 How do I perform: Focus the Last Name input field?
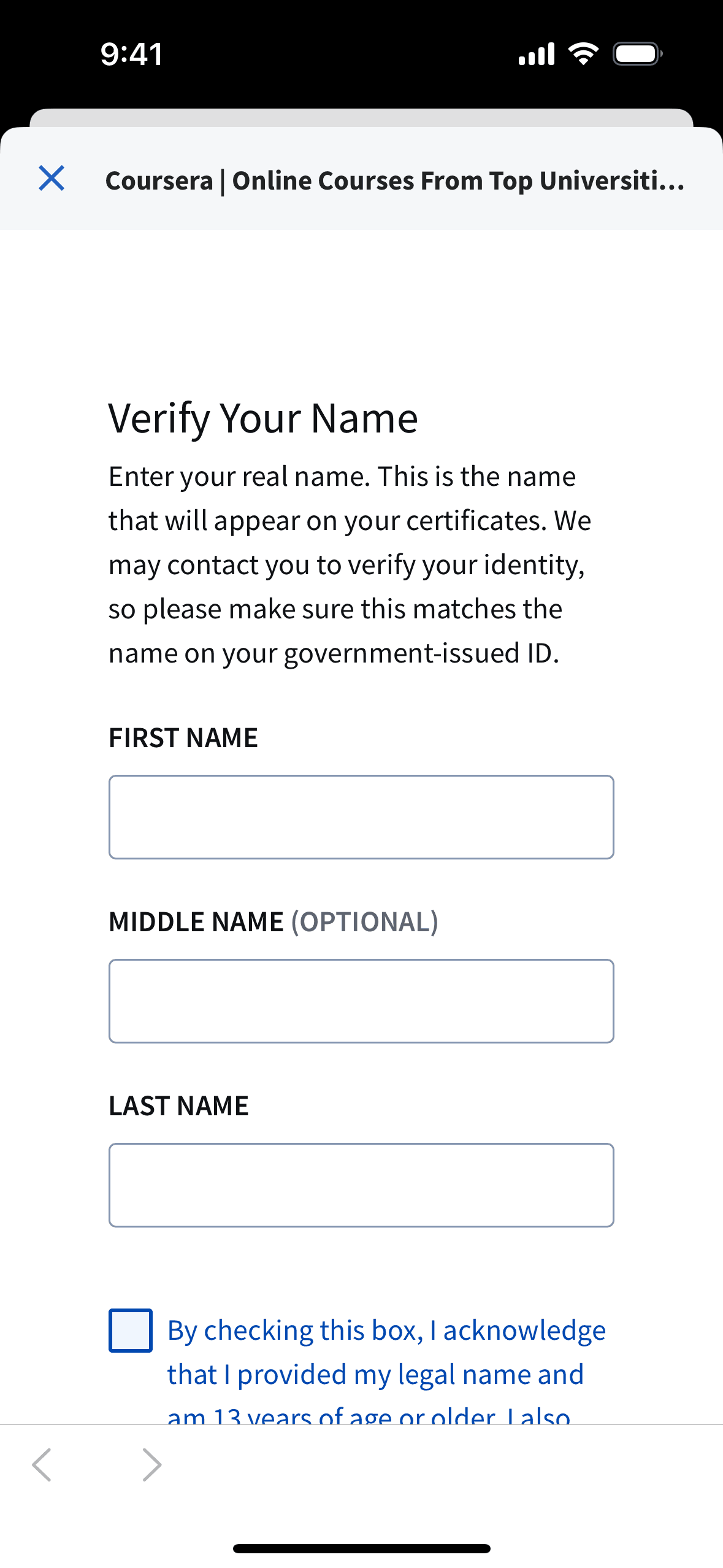click(361, 1185)
